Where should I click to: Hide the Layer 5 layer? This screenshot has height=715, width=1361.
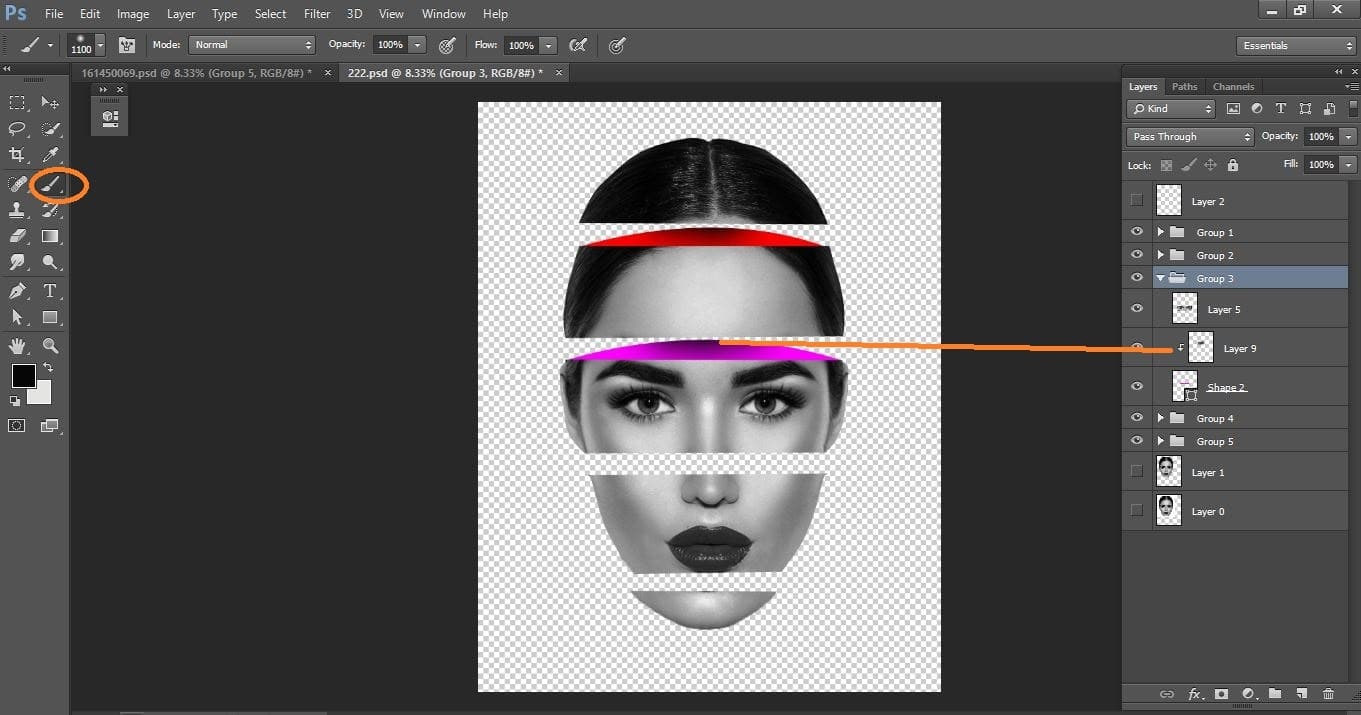click(1137, 308)
